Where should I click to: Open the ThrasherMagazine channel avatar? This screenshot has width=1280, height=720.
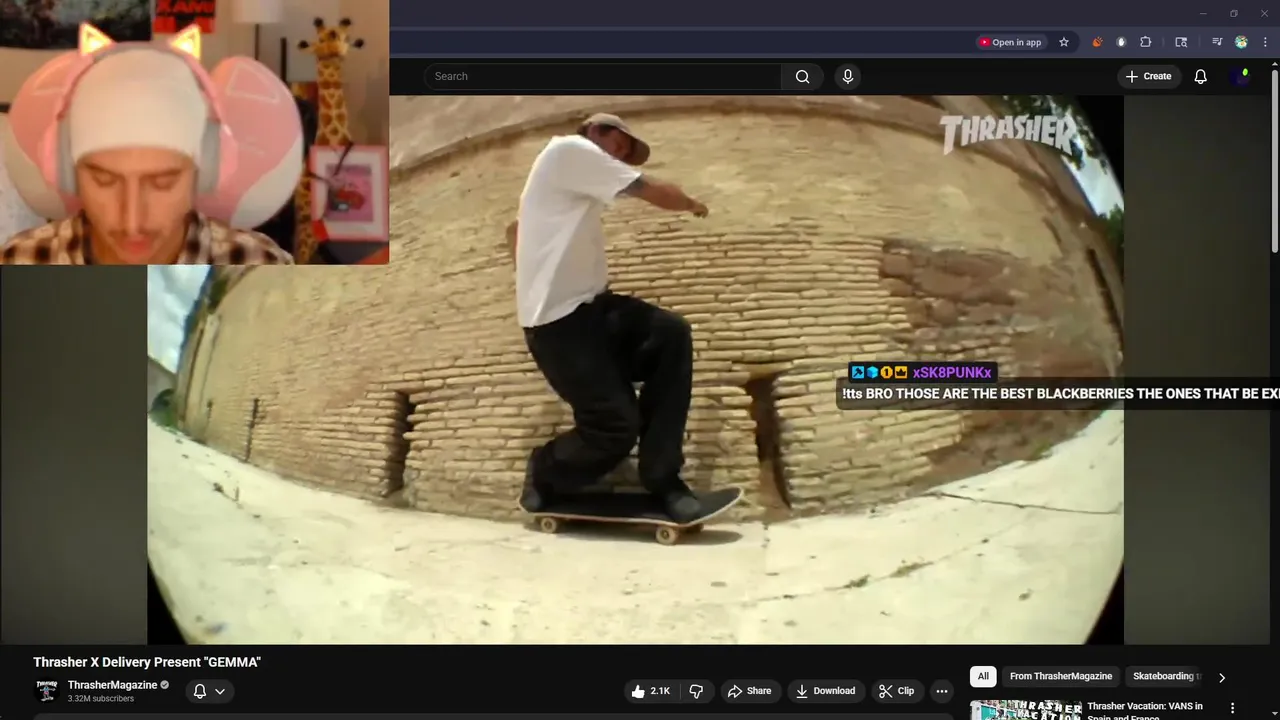(x=47, y=690)
